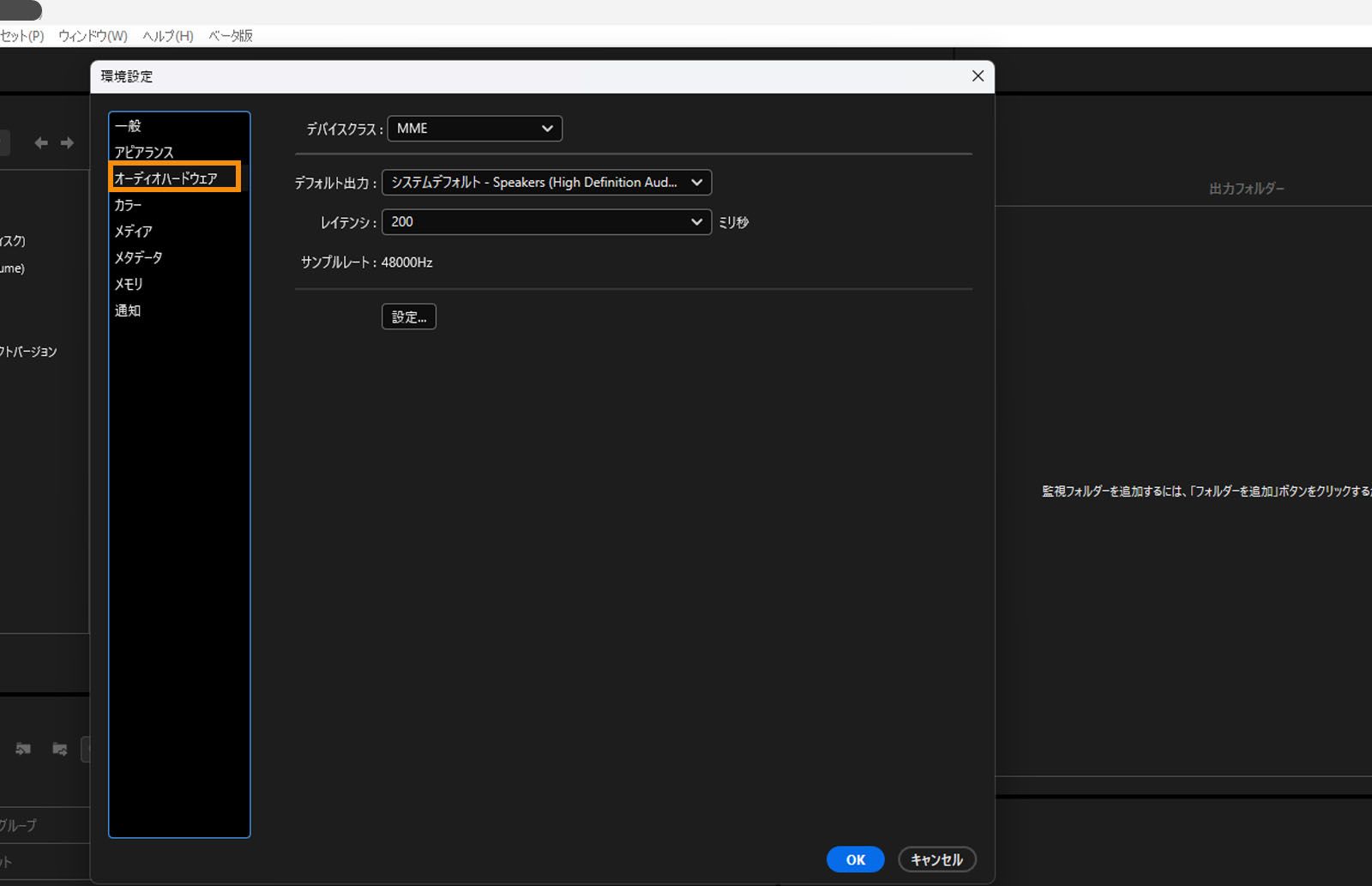
Task: Click the 監視フォルダーを追加するには hint text
Action: 1207,491
